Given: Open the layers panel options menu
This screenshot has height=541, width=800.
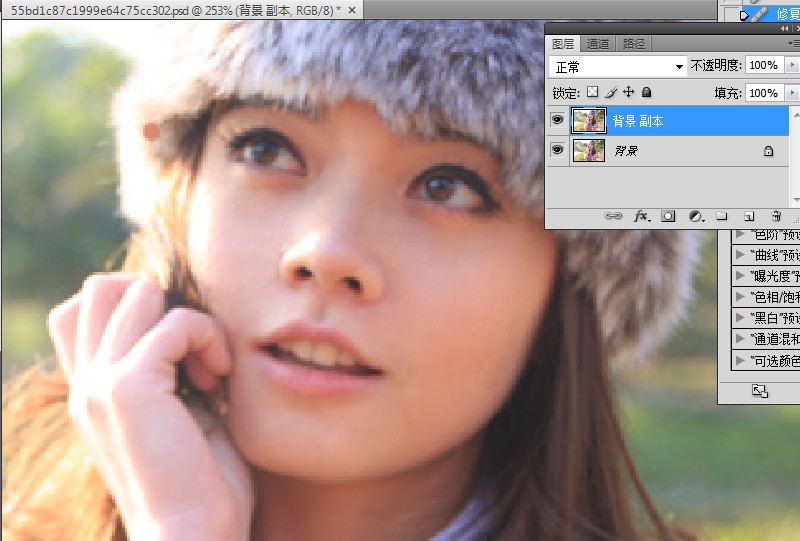Looking at the screenshot, I should tap(794, 44).
